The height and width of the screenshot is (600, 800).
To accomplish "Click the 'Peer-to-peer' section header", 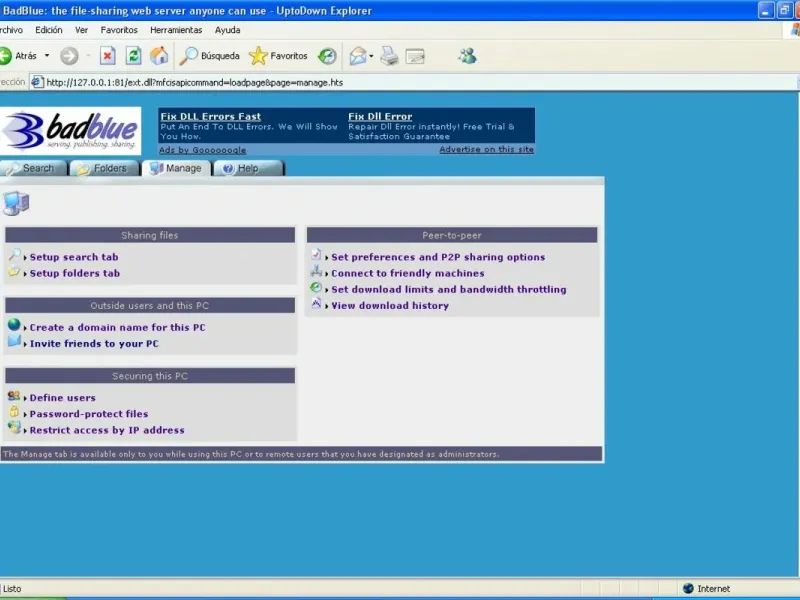I will click(x=452, y=235).
